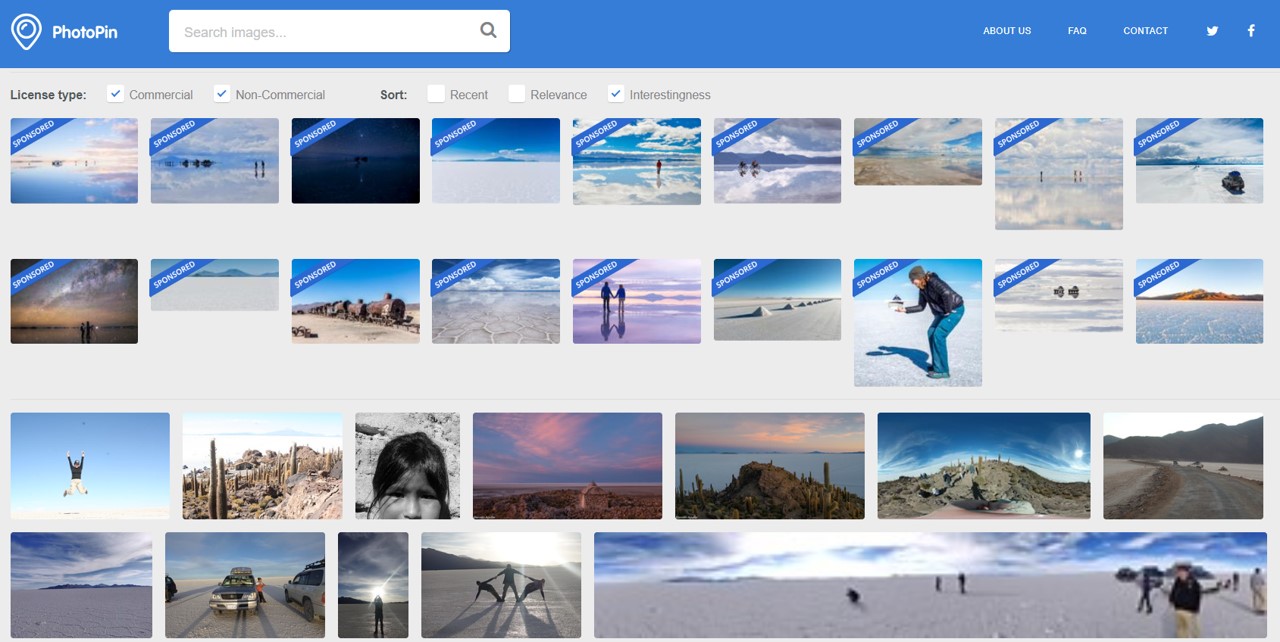Open the Facebook icon link
This screenshot has width=1280, height=642.
click(1251, 31)
